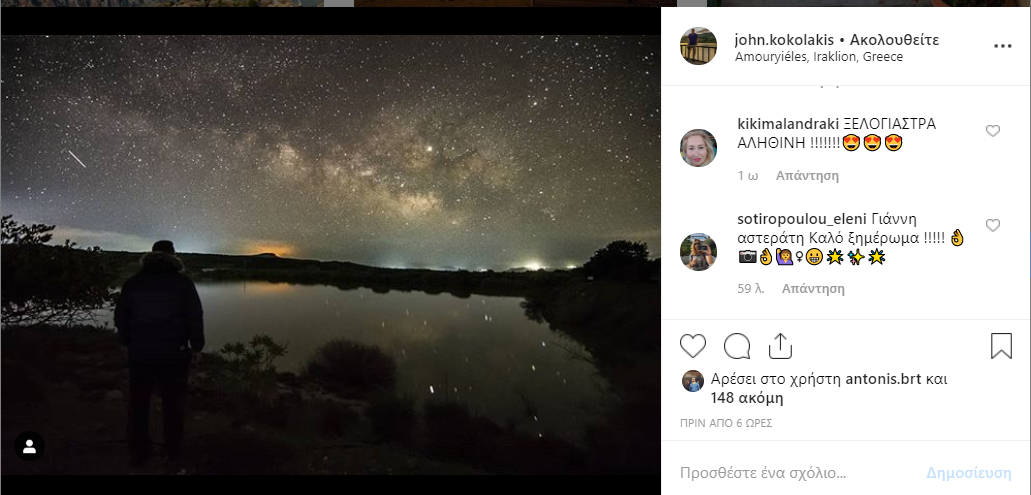Open Amouryiéles, Iraklion location link

tap(818, 57)
